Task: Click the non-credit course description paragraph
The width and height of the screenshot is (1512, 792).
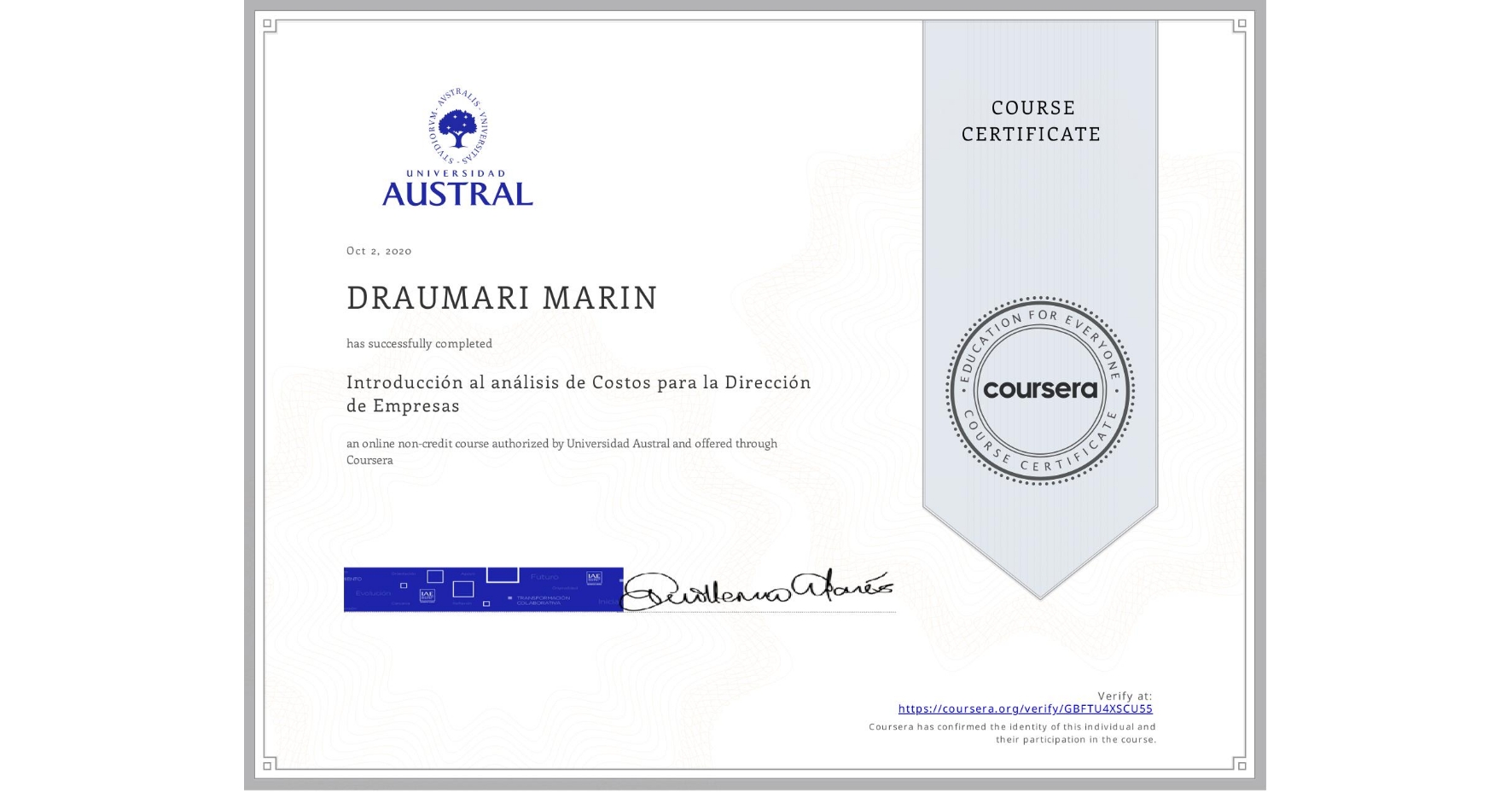Action: [561, 451]
